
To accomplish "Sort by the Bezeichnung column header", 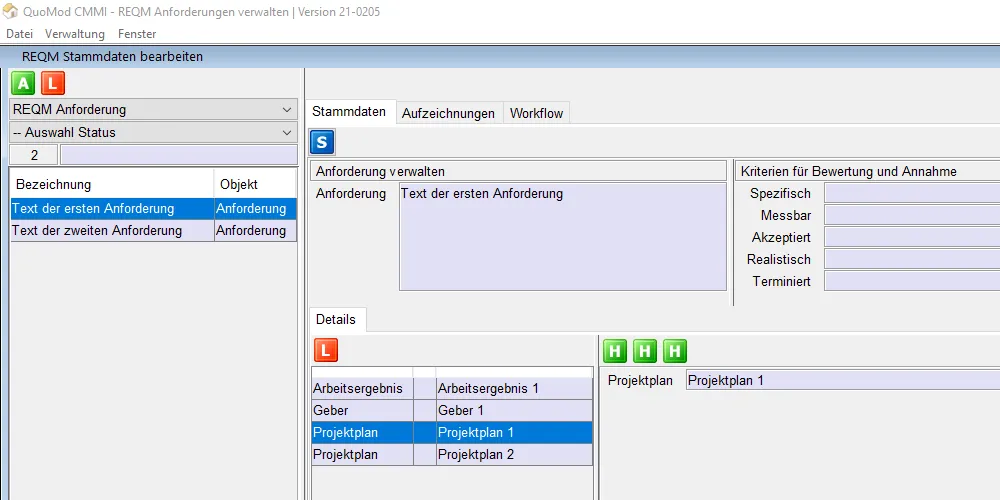I will coord(110,184).
